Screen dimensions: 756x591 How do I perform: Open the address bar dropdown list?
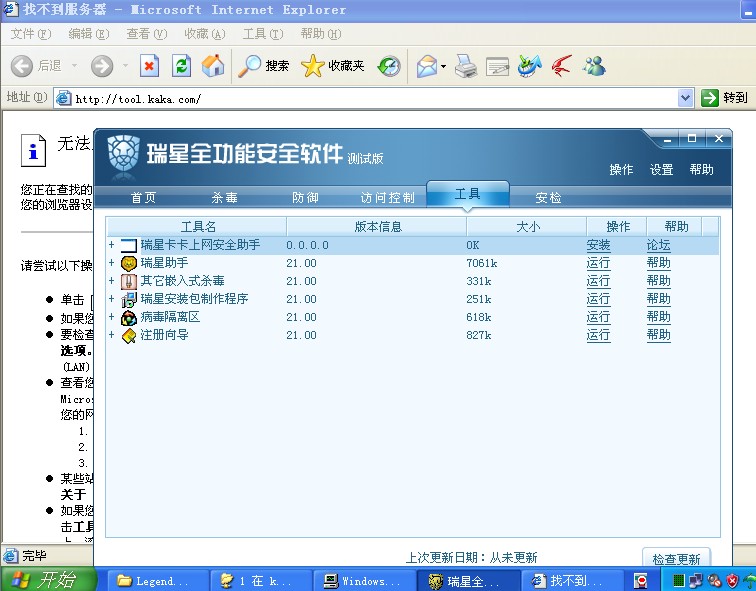coord(685,98)
